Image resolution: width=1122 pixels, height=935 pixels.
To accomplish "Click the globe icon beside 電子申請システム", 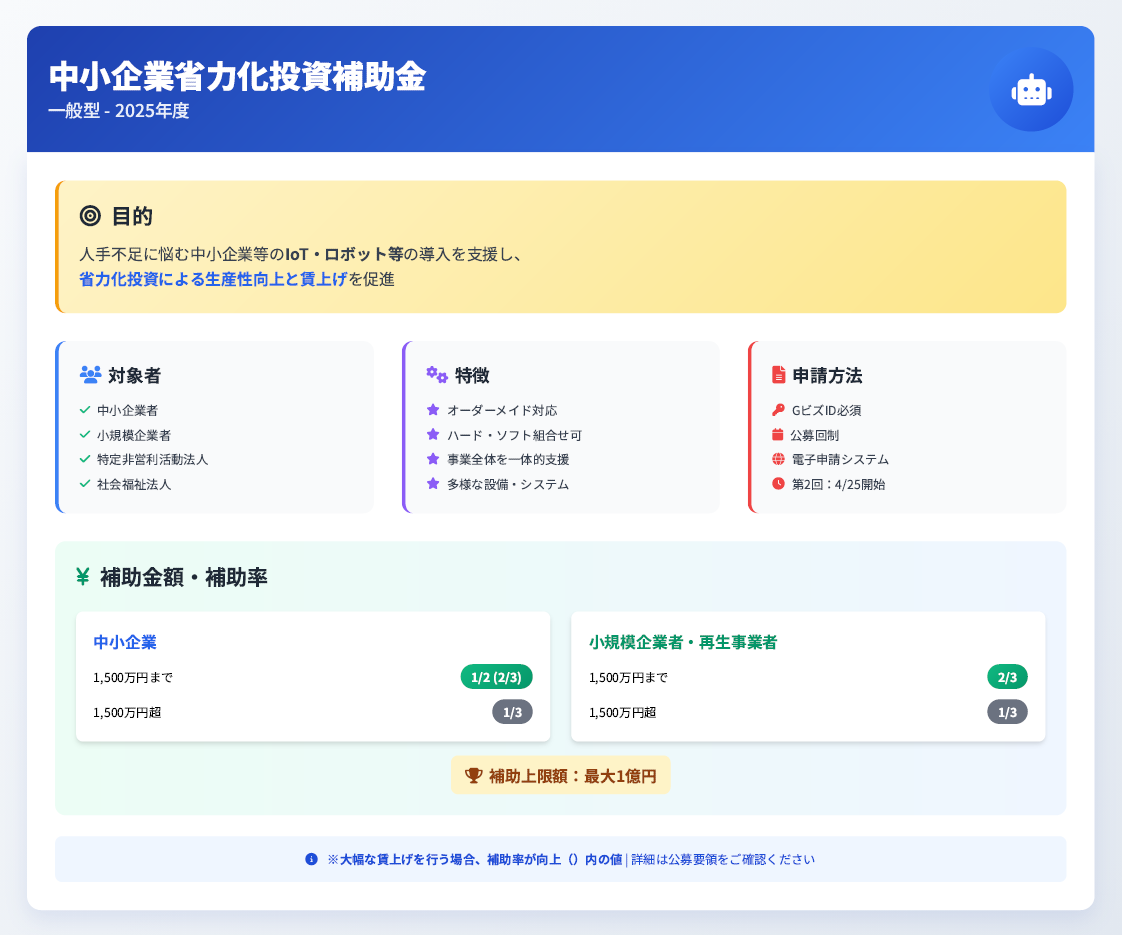I will tap(779, 459).
